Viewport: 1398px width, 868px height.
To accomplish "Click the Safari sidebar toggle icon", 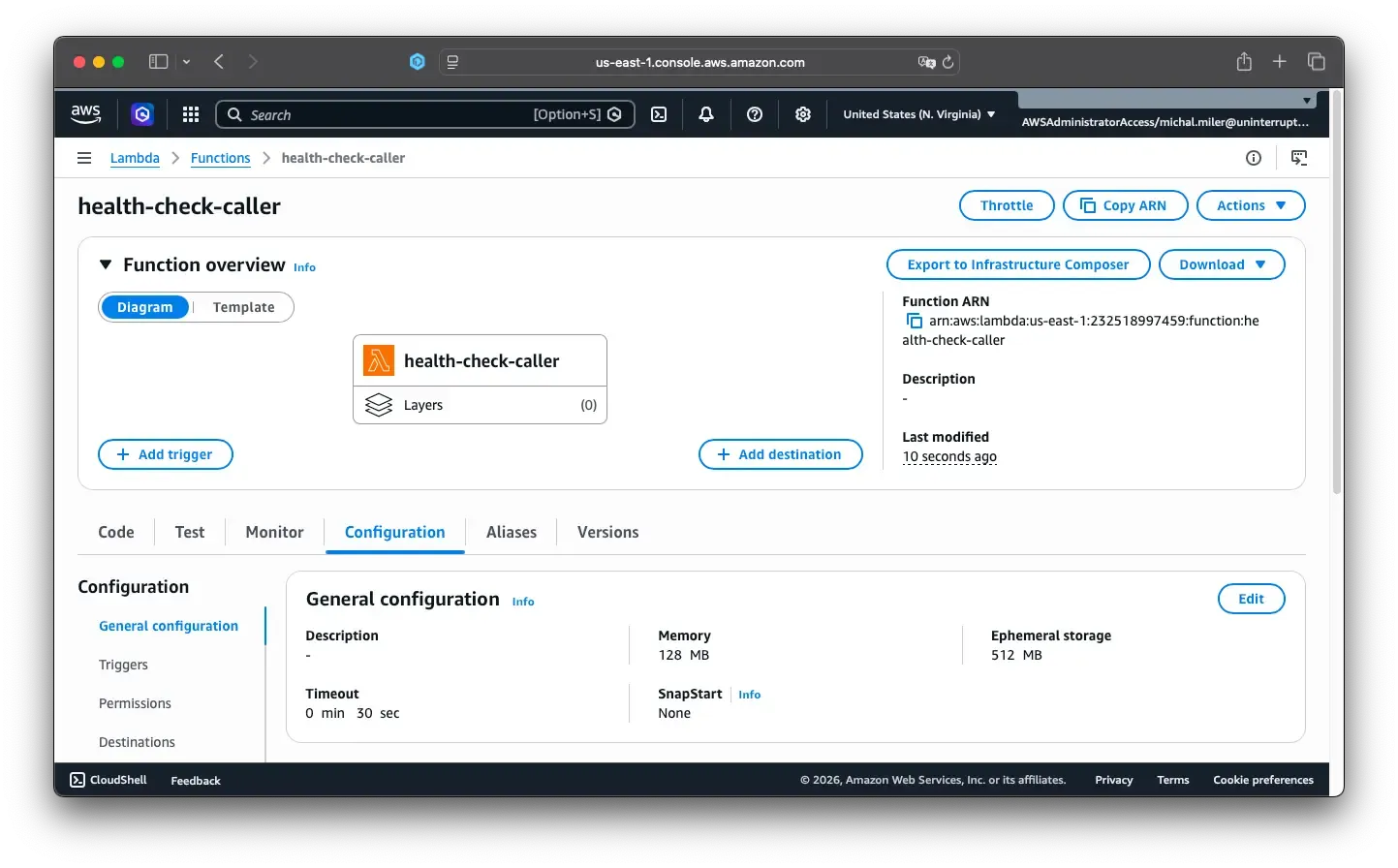I will point(158,62).
